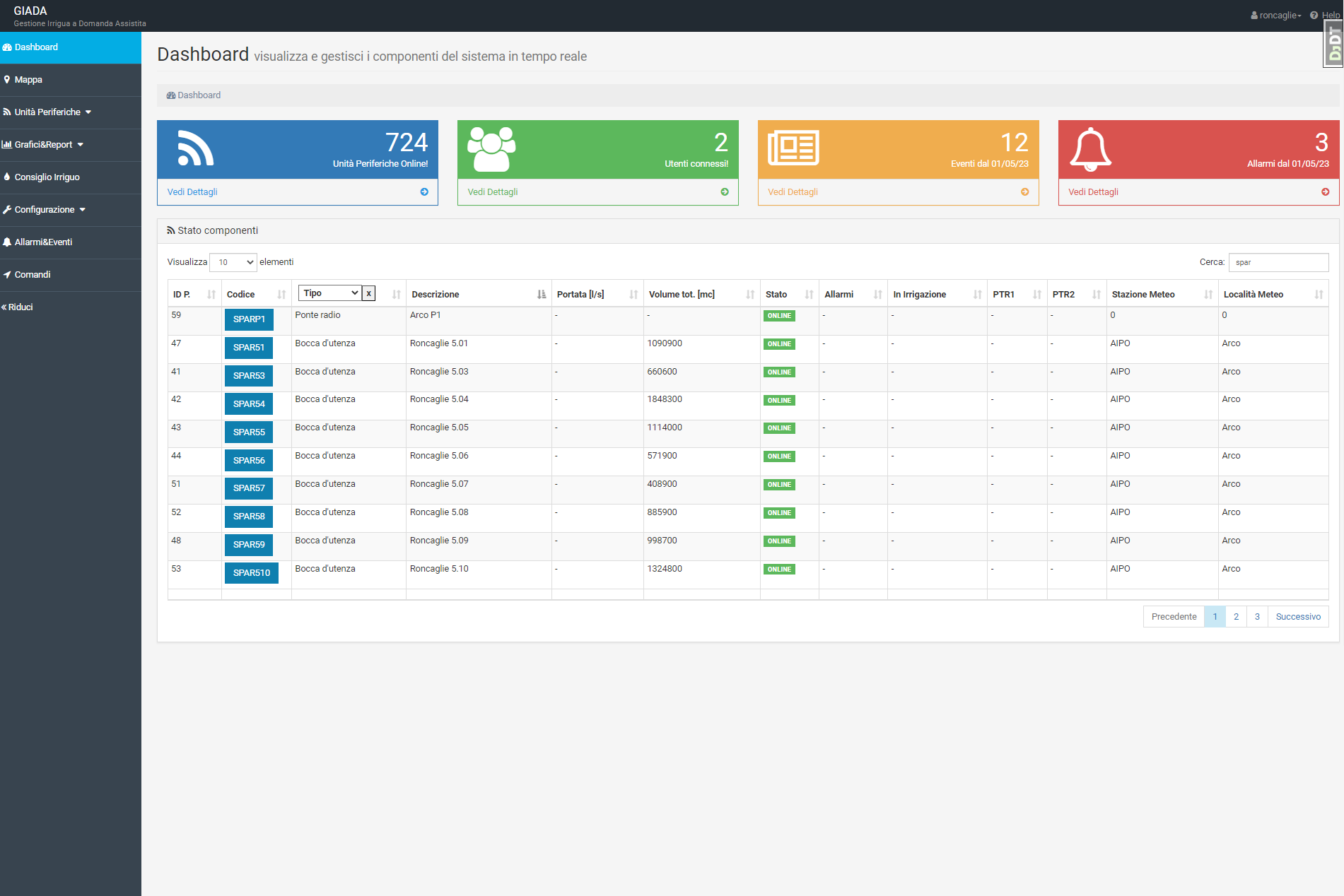
Task: Click the Cerca search input field
Action: (x=1278, y=262)
